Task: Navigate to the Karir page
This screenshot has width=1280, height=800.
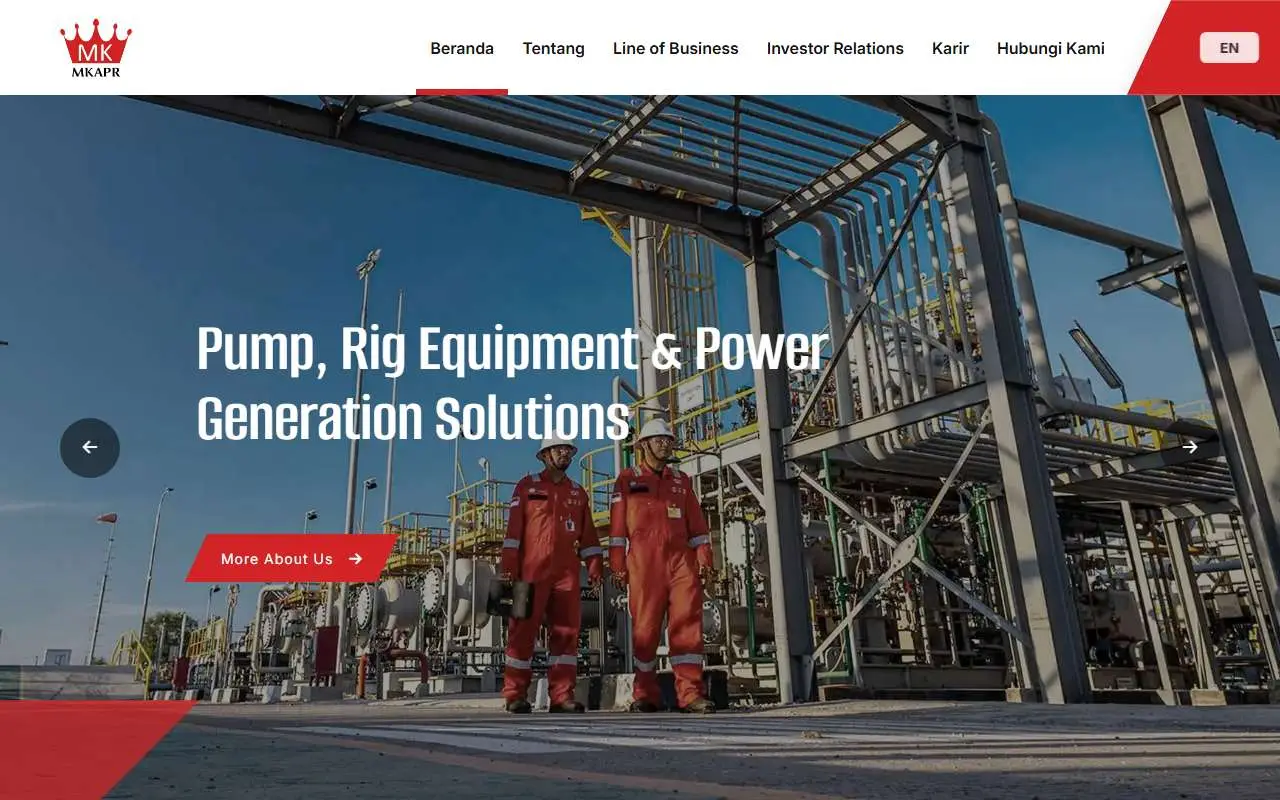Action: (950, 48)
